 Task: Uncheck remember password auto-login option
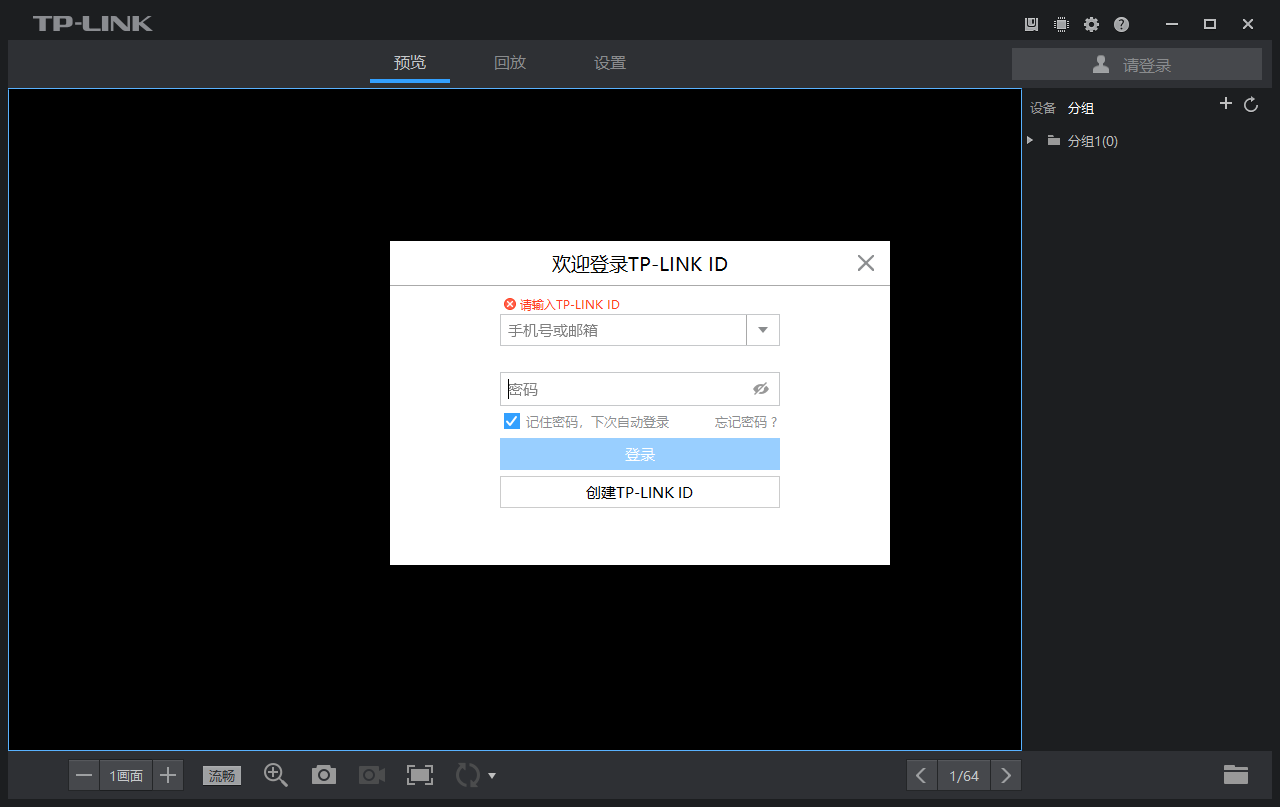pyautogui.click(x=511, y=421)
